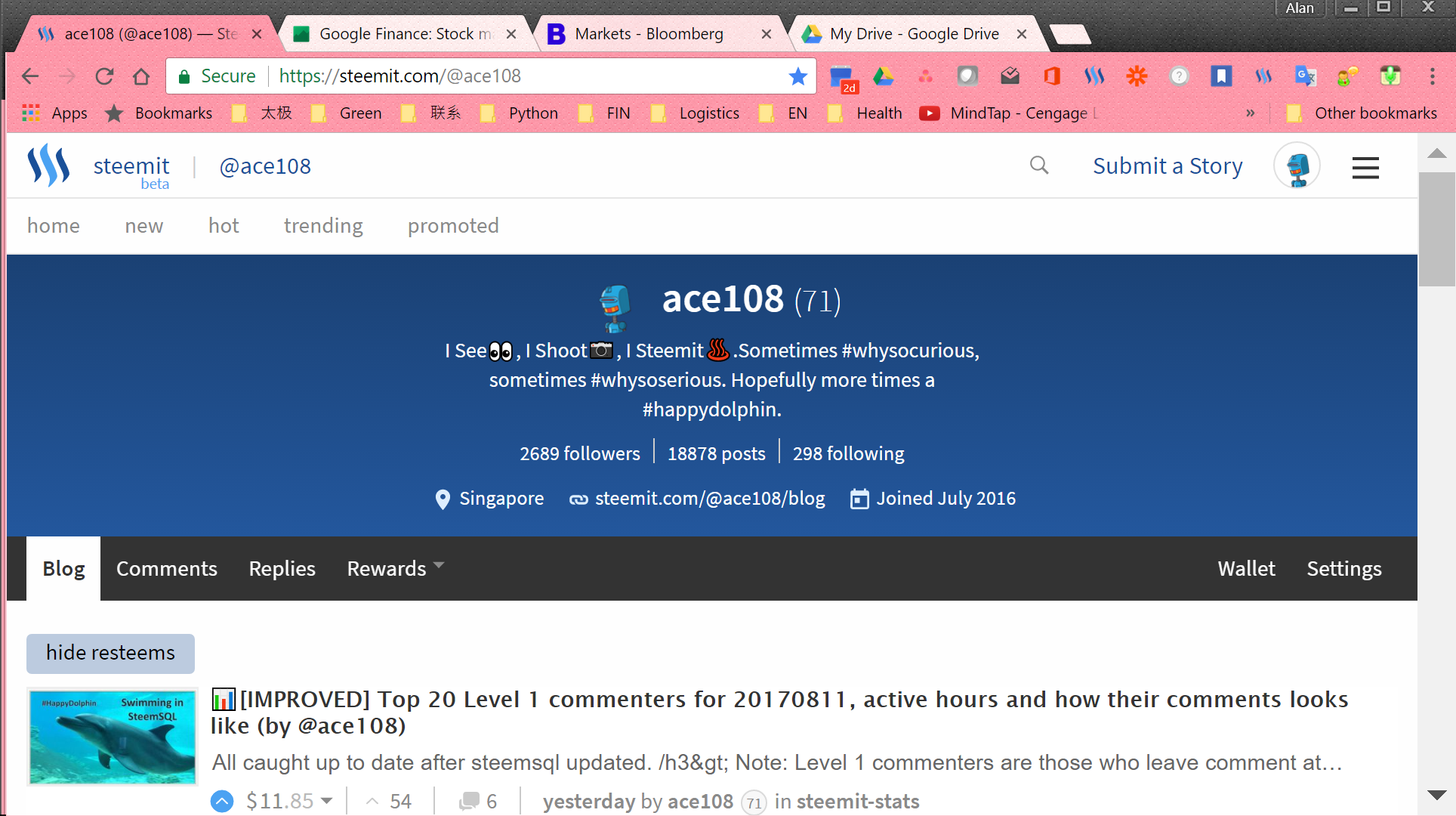Screen dimensions: 1456x816
Task: Click the browser back arrow
Action: click(30, 76)
